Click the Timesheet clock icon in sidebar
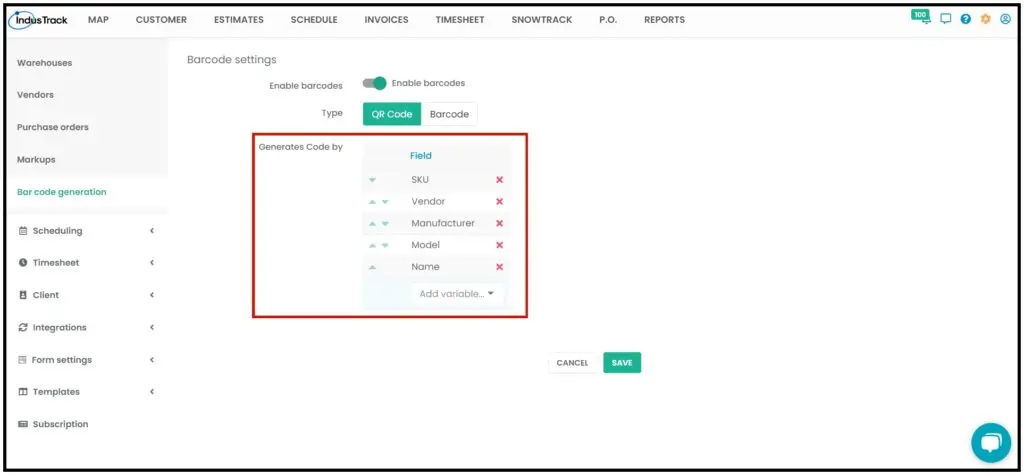The width and height of the screenshot is (1024, 475). point(23,263)
